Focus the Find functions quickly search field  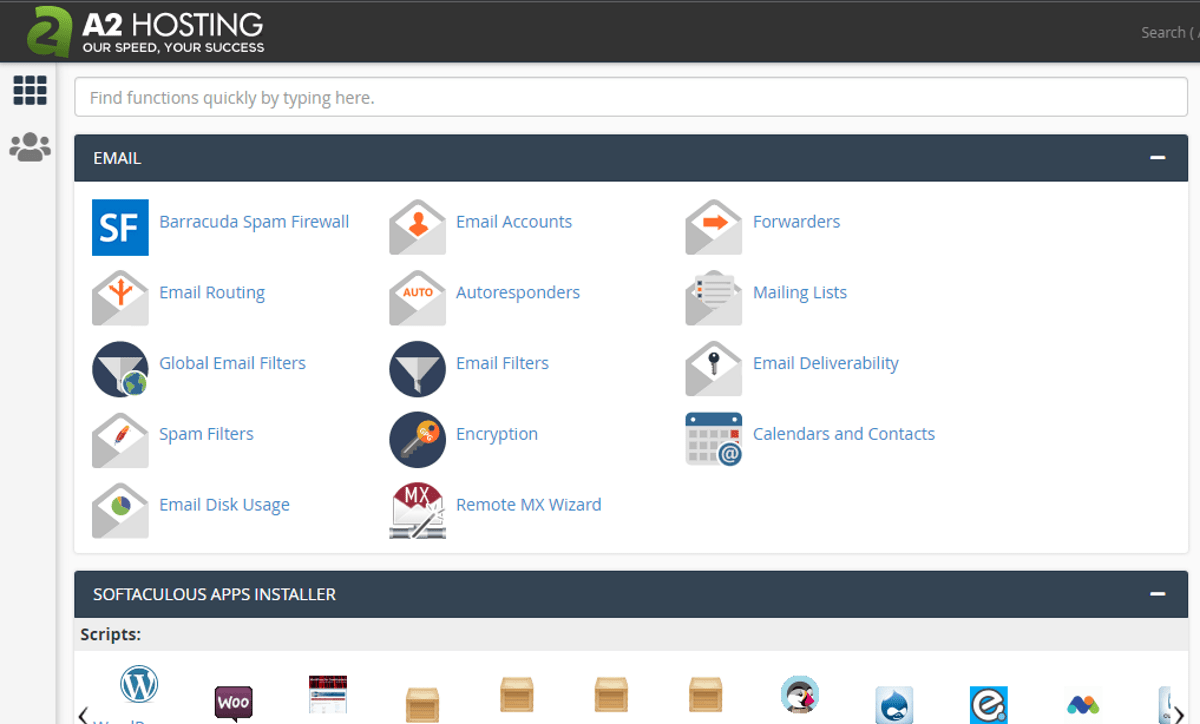point(631,98)
